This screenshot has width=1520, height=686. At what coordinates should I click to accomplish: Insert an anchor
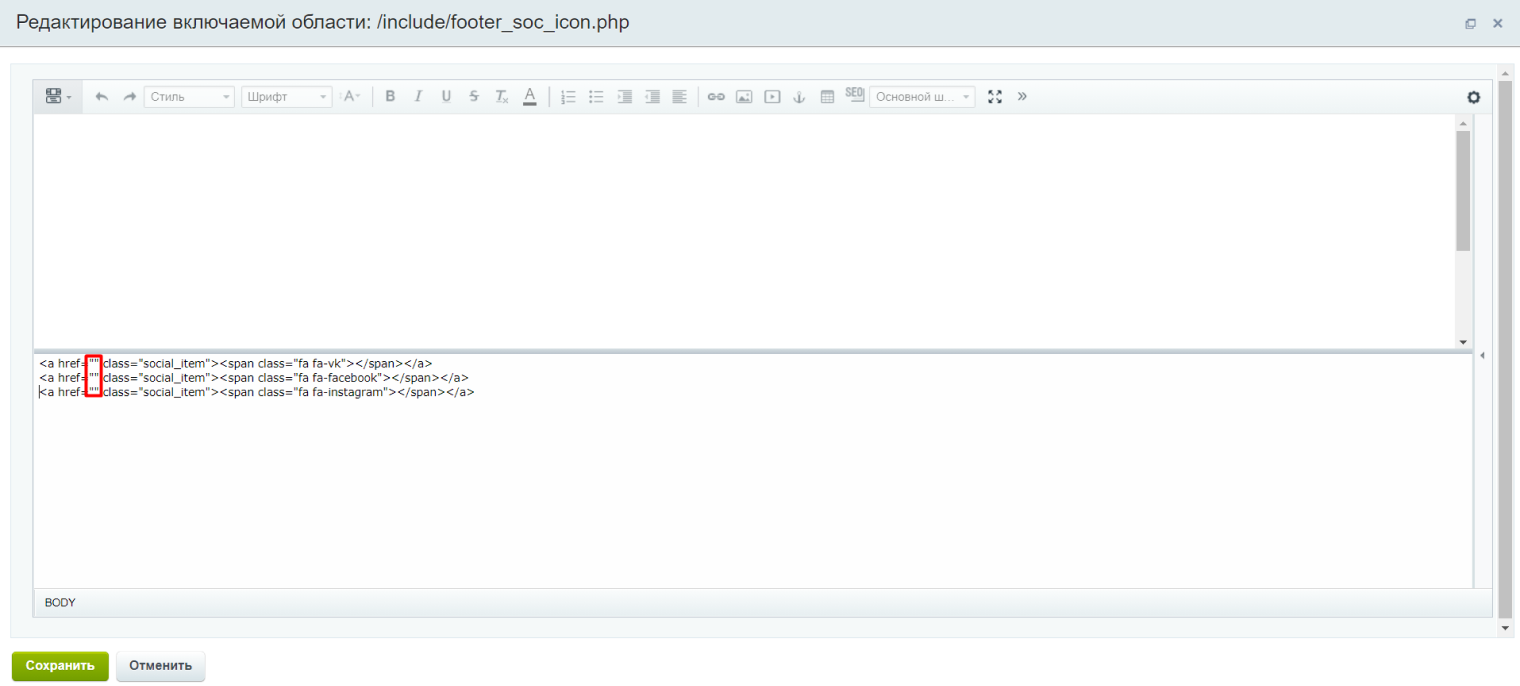[799, 97]
